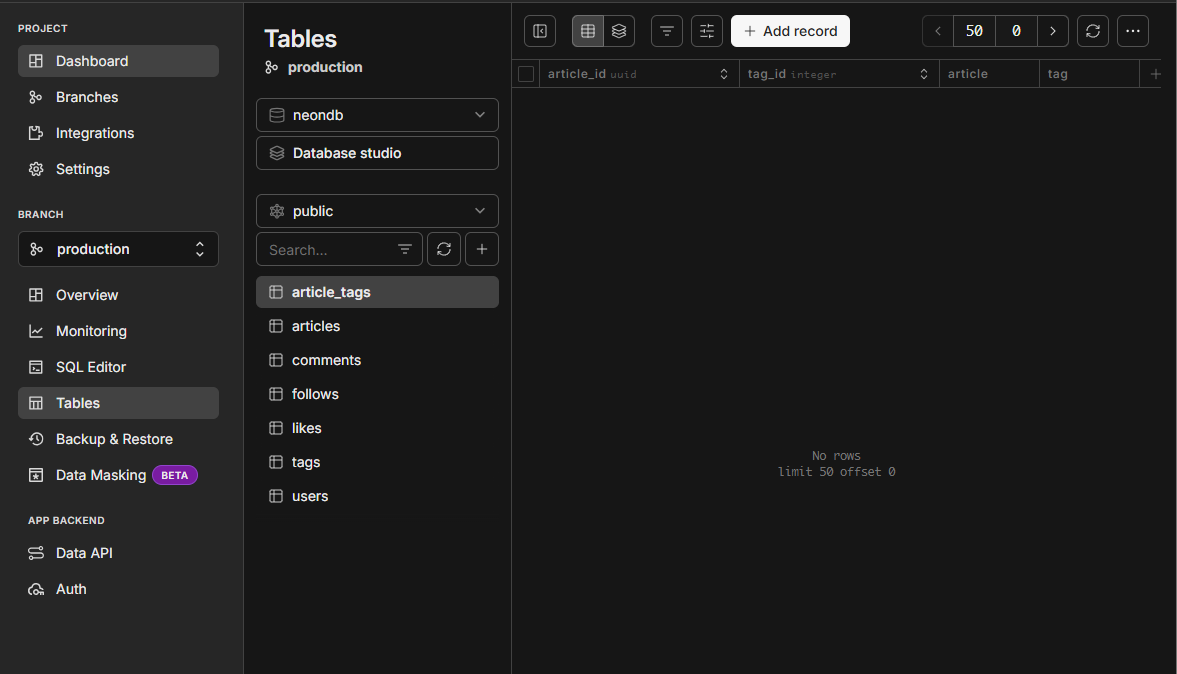1177x674 pixels.
Task: Refresh table rows icon
Action: [1093, 31]
